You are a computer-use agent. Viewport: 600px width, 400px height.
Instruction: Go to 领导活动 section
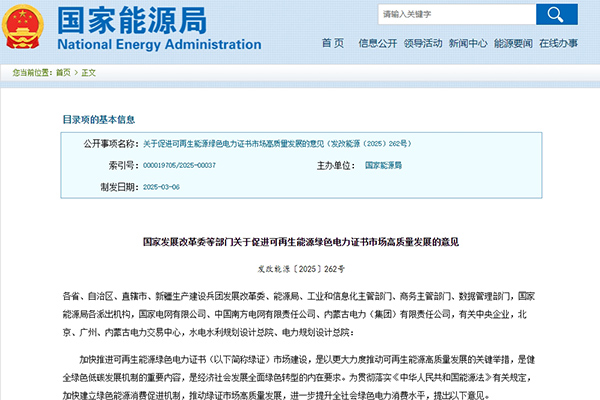(x=422, y=44)
